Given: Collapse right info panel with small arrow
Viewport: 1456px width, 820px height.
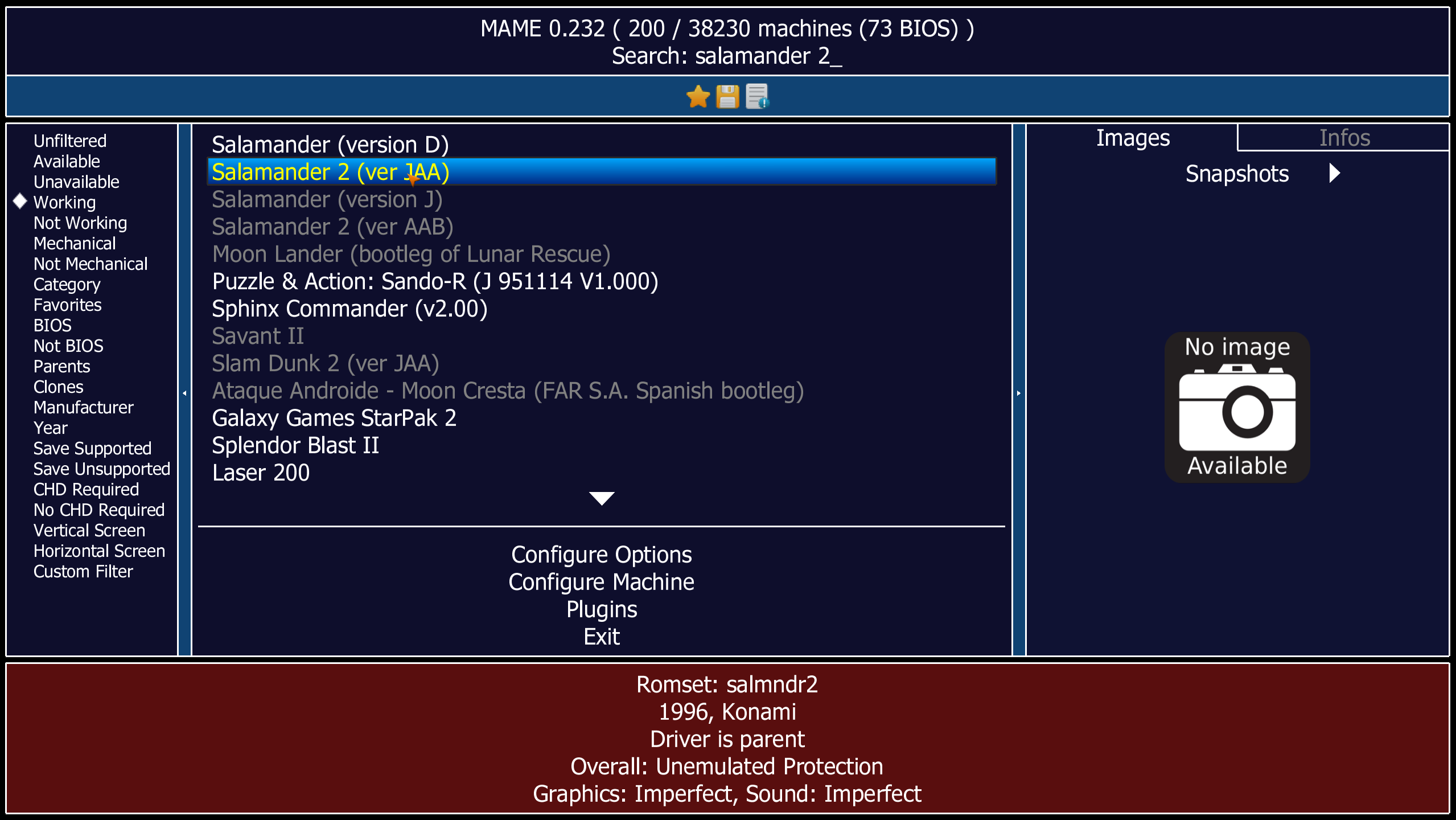Looking at the screenshot, I should pyautogui.click(x=1019, y=393).
